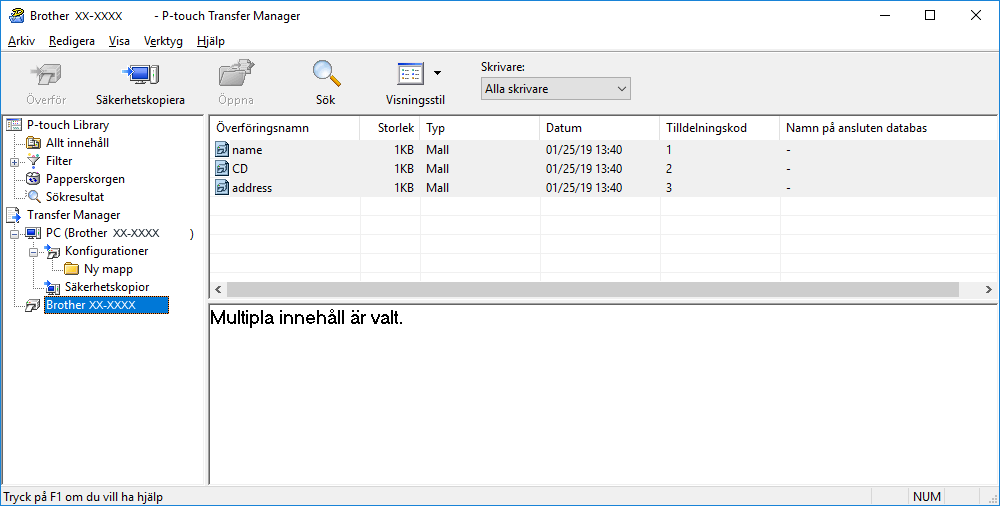Click the left arrow of horizontal scrollbar
1000x506 pixels.
point(218,290)
